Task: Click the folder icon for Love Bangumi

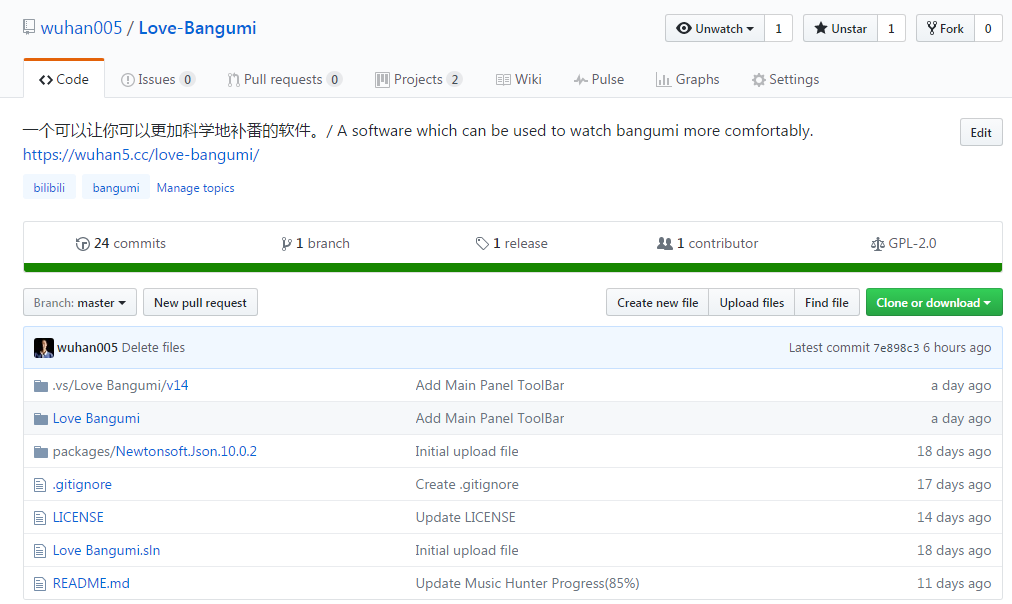Action: (x=41, y=419)
